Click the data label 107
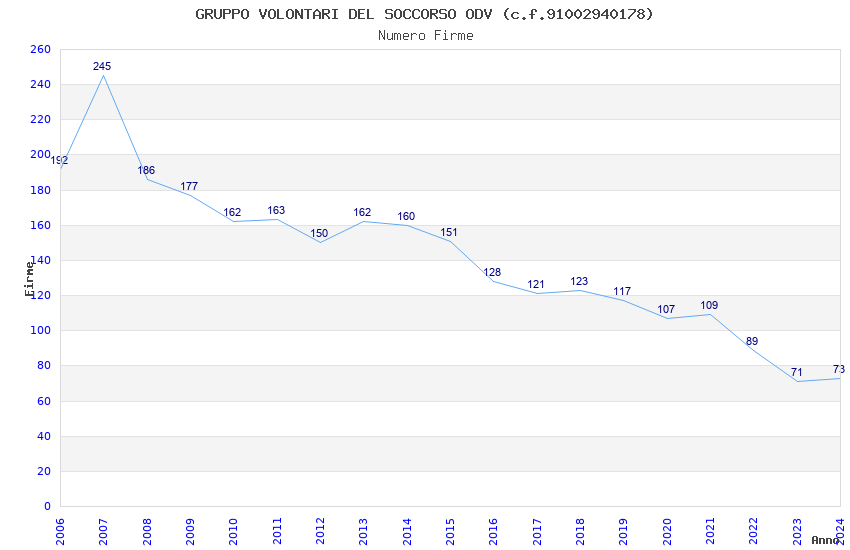Screen dimensions: 850x550 click(x=666, y=309)
